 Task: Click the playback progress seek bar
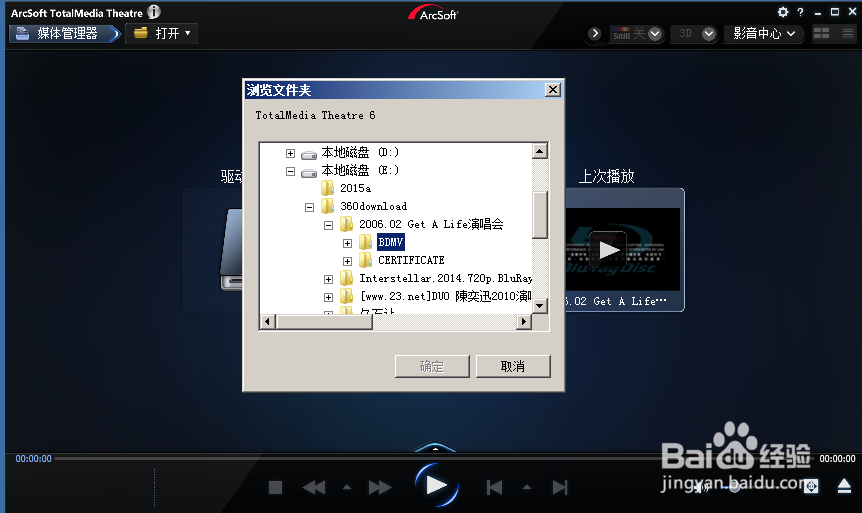coord(434,458)
